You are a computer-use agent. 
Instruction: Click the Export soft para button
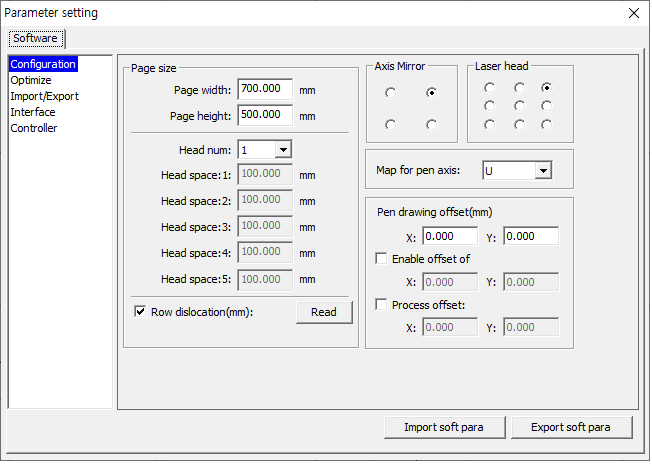click(x=571, y=427)
